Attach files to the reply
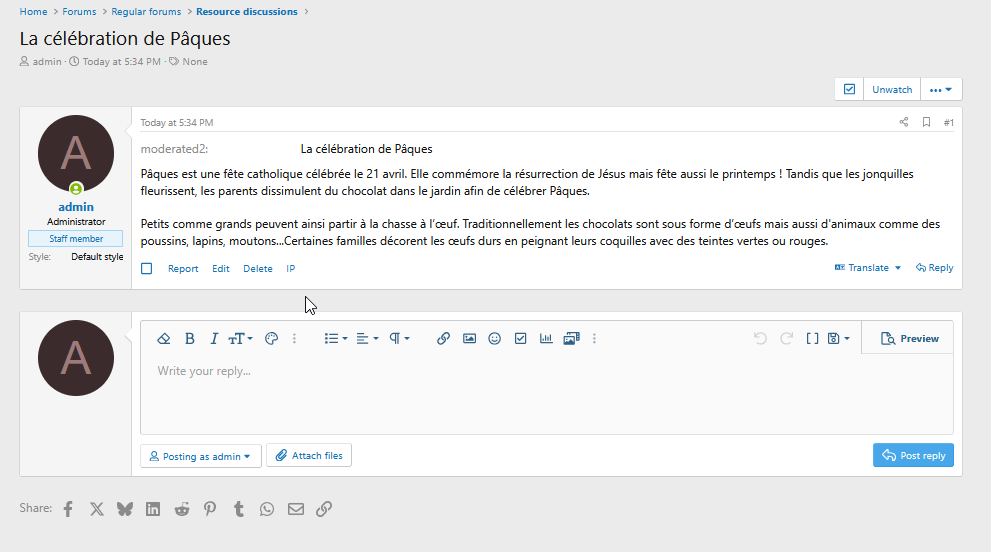The height and width of the screenshot is (552, 991). tap(309, 455)
